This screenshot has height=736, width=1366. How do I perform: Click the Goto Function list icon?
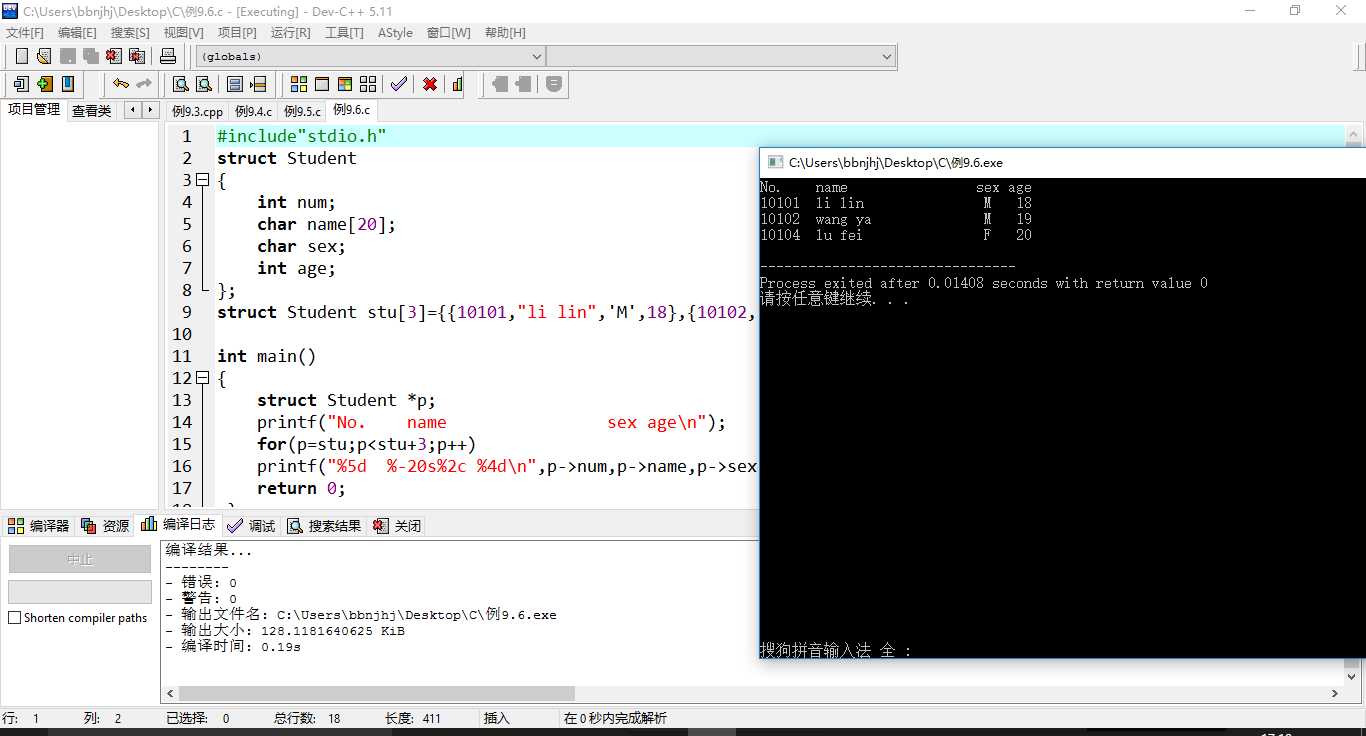(234, 84)
